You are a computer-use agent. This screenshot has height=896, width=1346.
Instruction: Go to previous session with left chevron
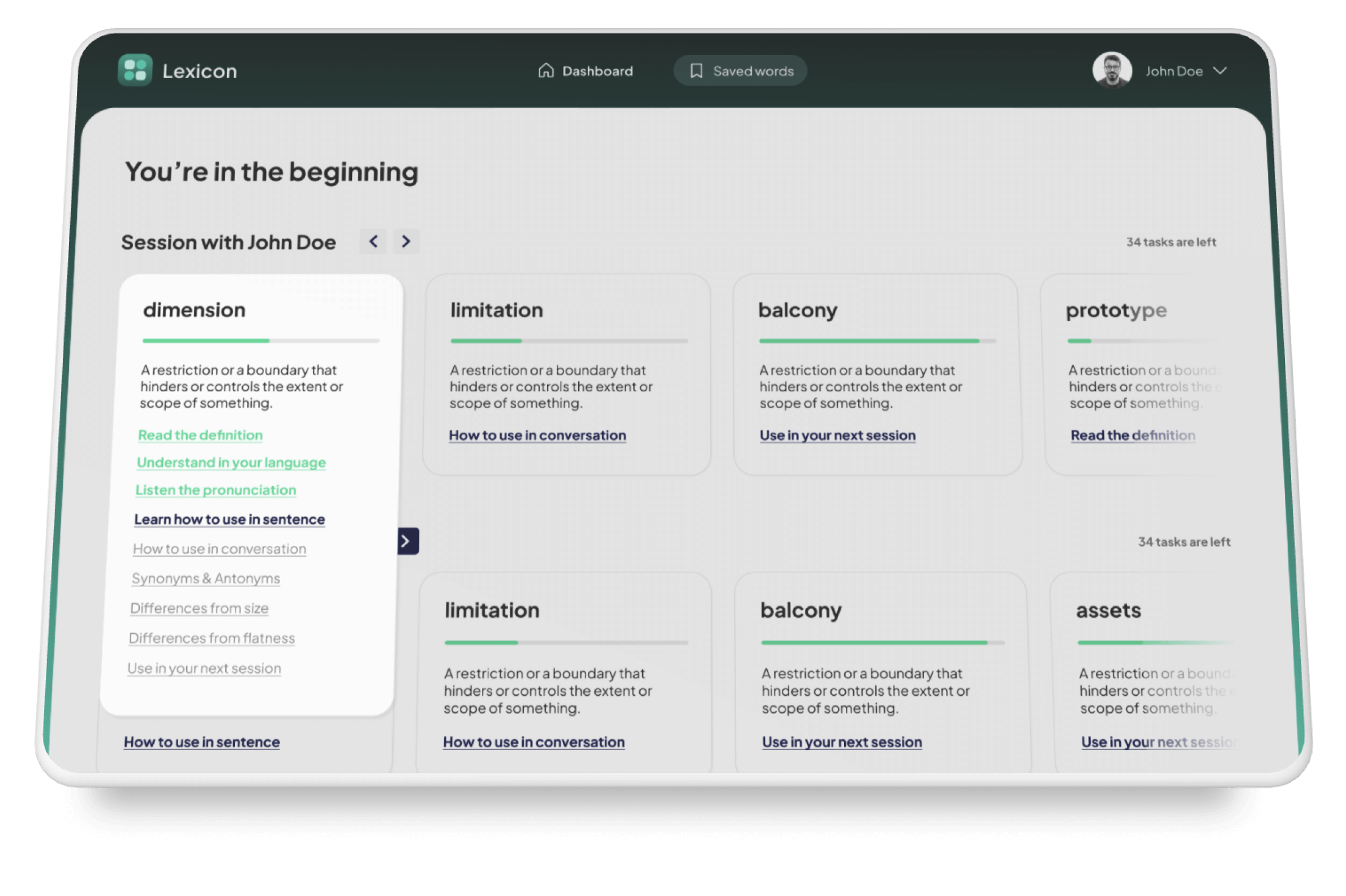tap(373, 242)
